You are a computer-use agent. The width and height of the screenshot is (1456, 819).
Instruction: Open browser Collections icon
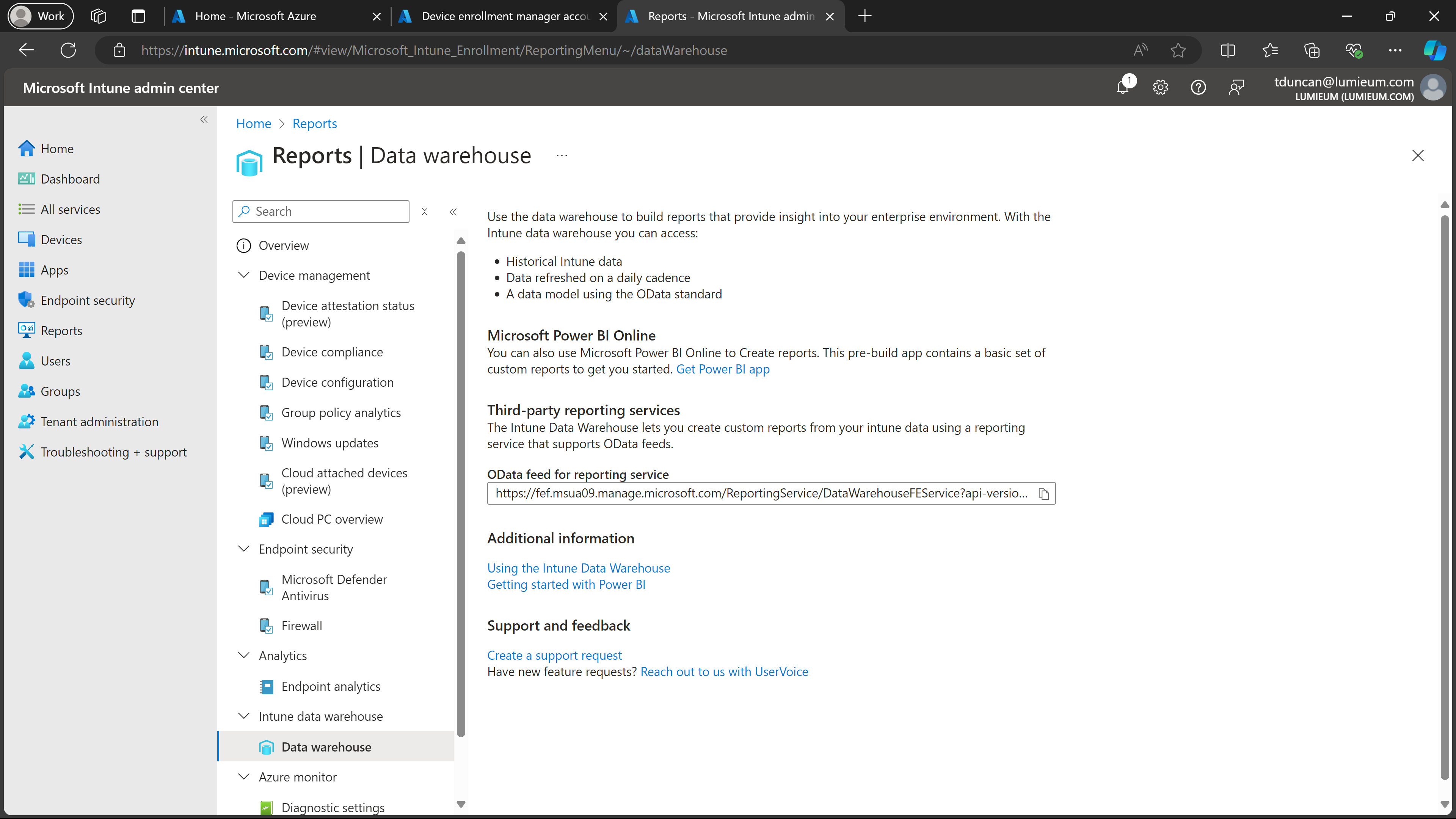1311,50
